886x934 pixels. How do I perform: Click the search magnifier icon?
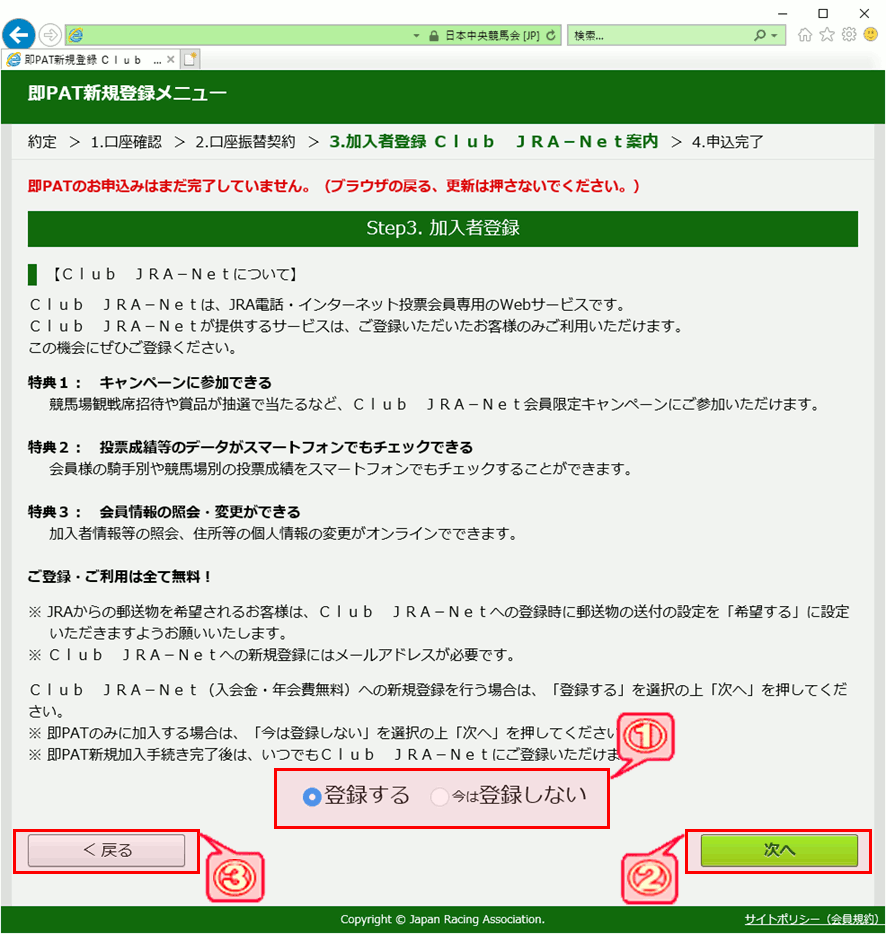[x=760, y=35]
